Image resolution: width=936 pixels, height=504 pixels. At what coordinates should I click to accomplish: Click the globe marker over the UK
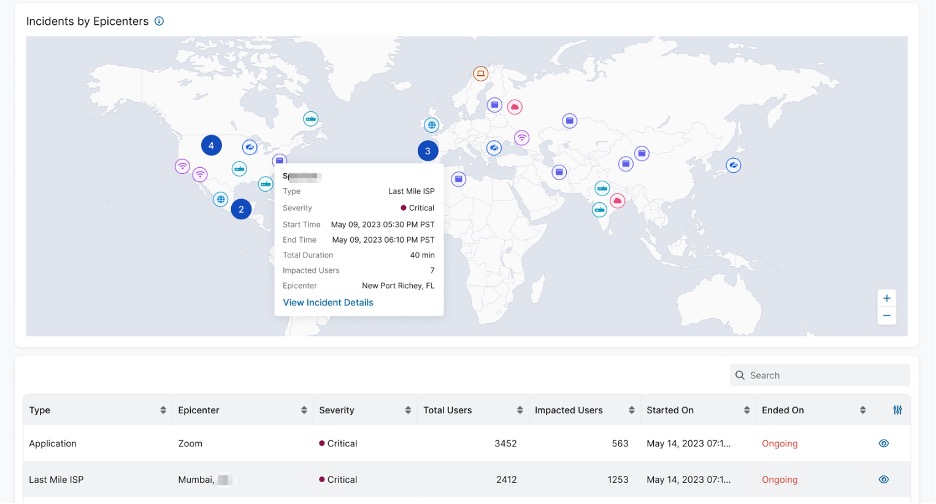(x=431, y=125)
